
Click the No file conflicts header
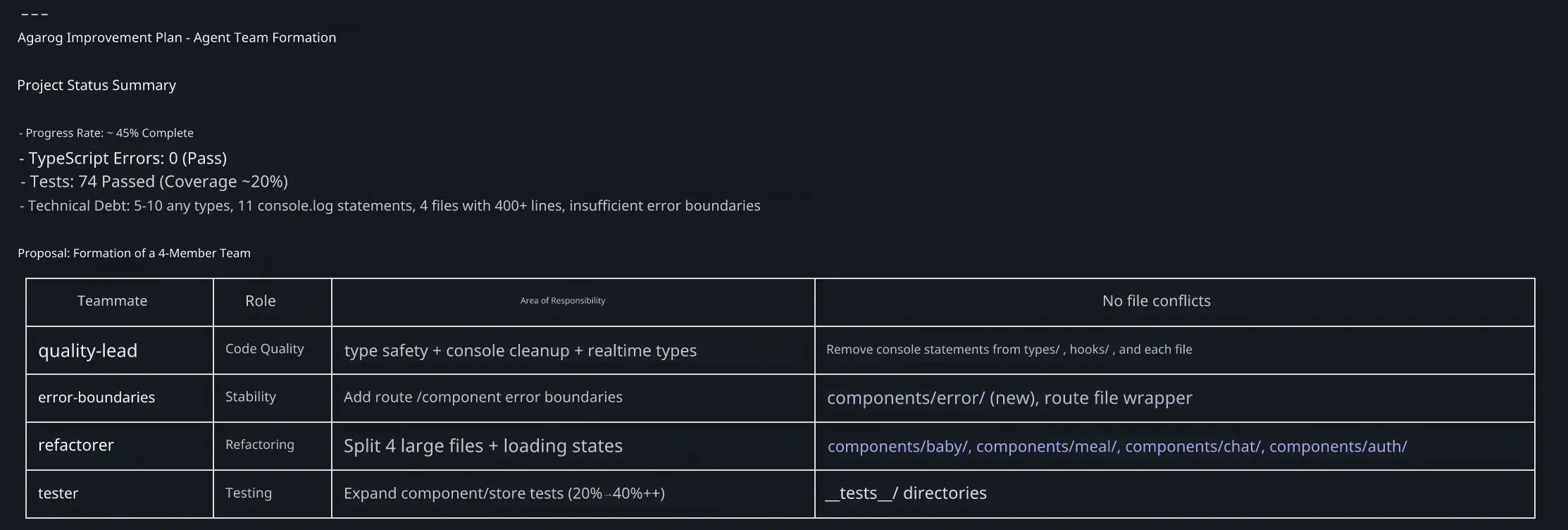coord(1156,301)
